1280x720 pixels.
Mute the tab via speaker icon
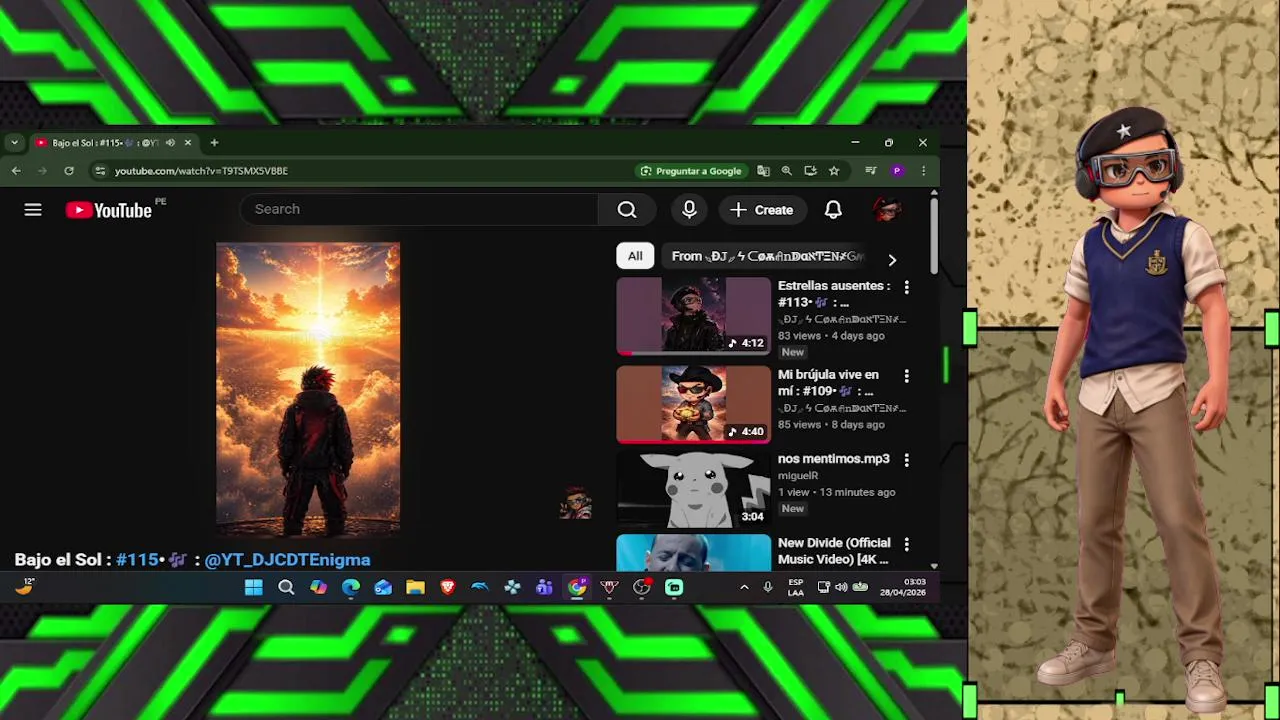(x=170, y=143)
